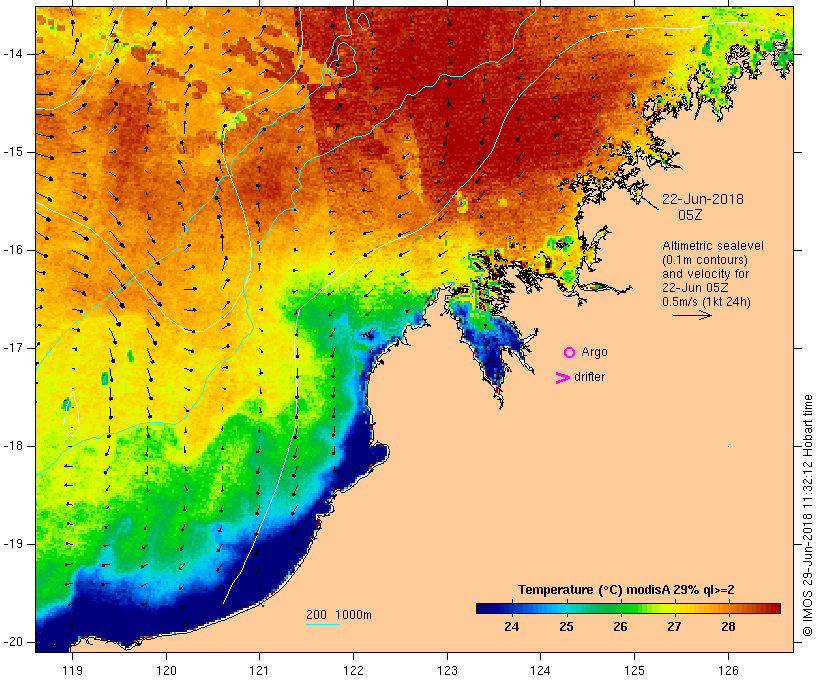
Task: Click the color bar value '24'
Action: click(511, 626)
